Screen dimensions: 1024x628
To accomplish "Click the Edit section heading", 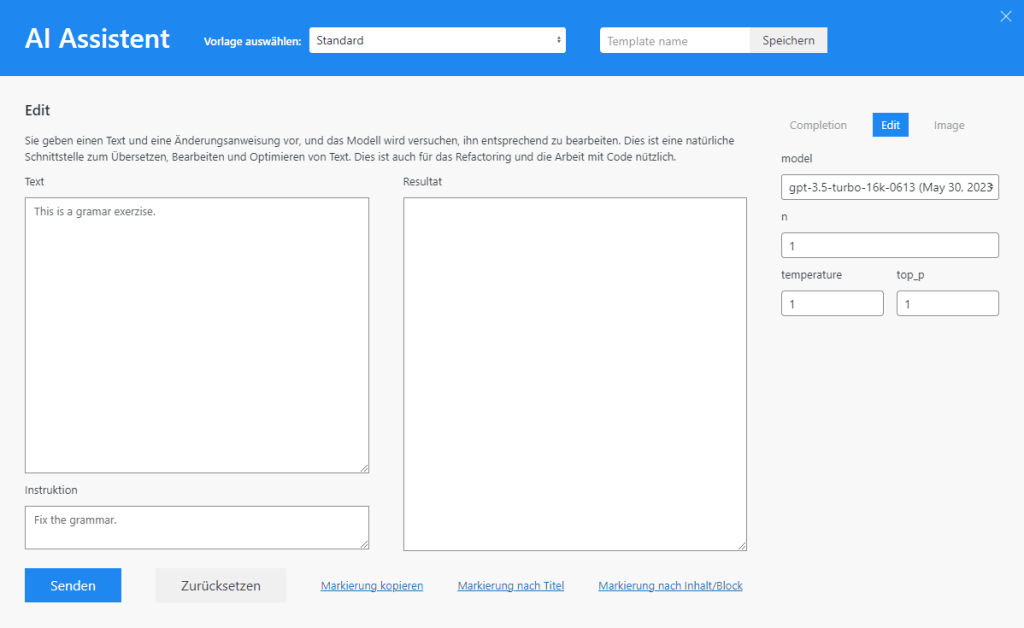I will point(37,110).
